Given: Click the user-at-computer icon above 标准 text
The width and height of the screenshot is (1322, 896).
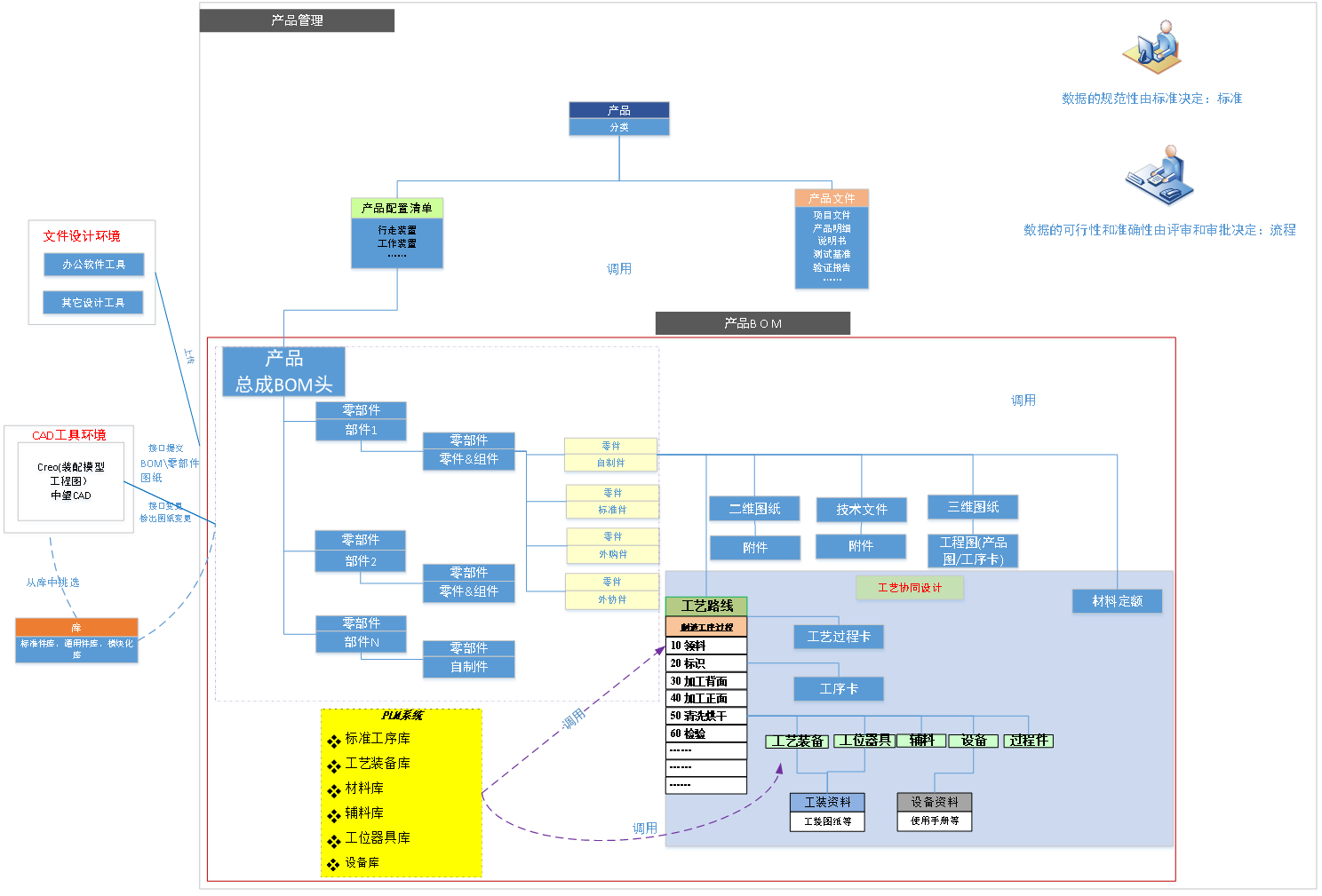Looking at the screenshot, I should 1152,48.
